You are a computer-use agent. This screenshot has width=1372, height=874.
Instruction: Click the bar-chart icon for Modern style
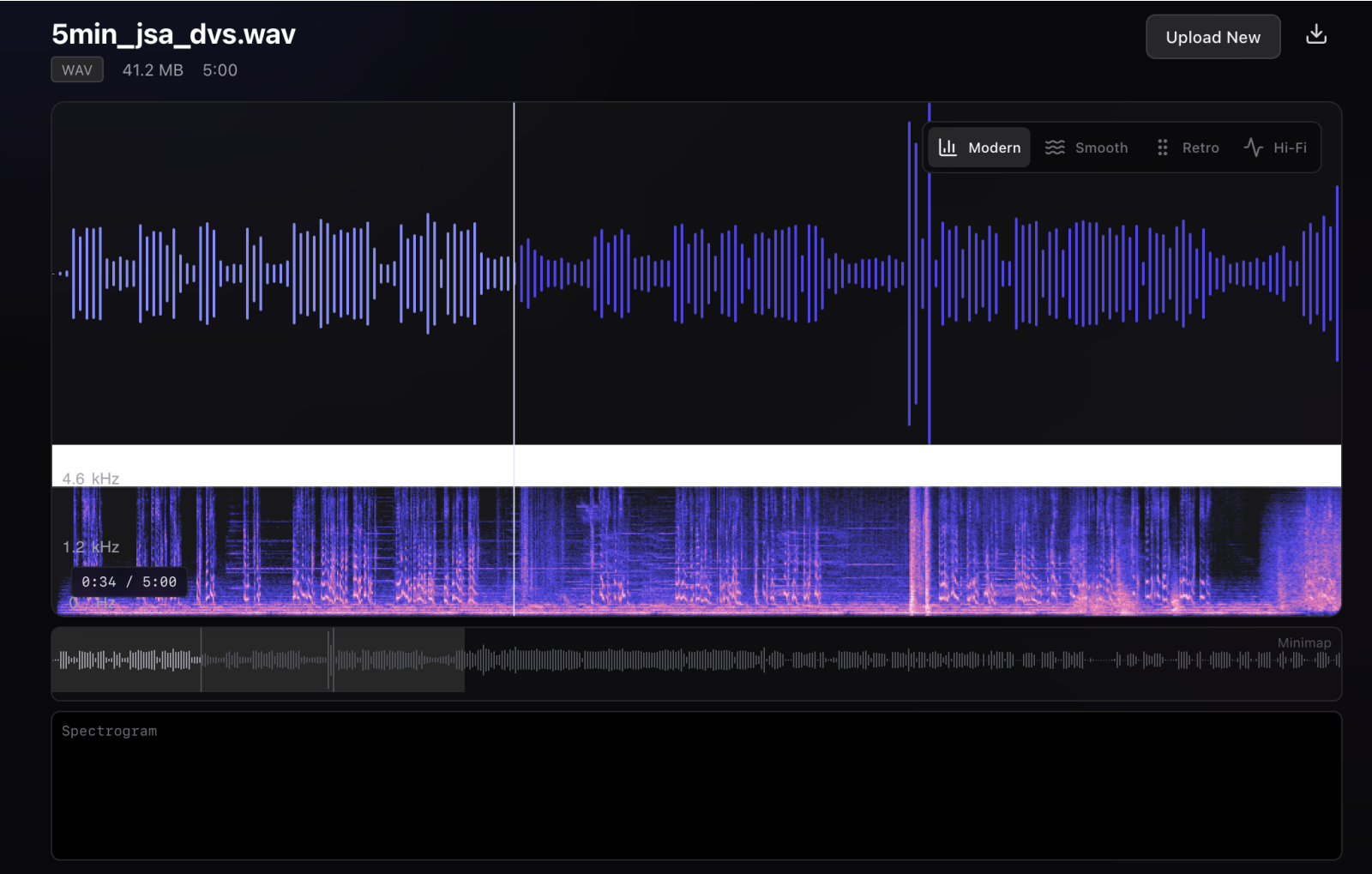tap(948, 148)
